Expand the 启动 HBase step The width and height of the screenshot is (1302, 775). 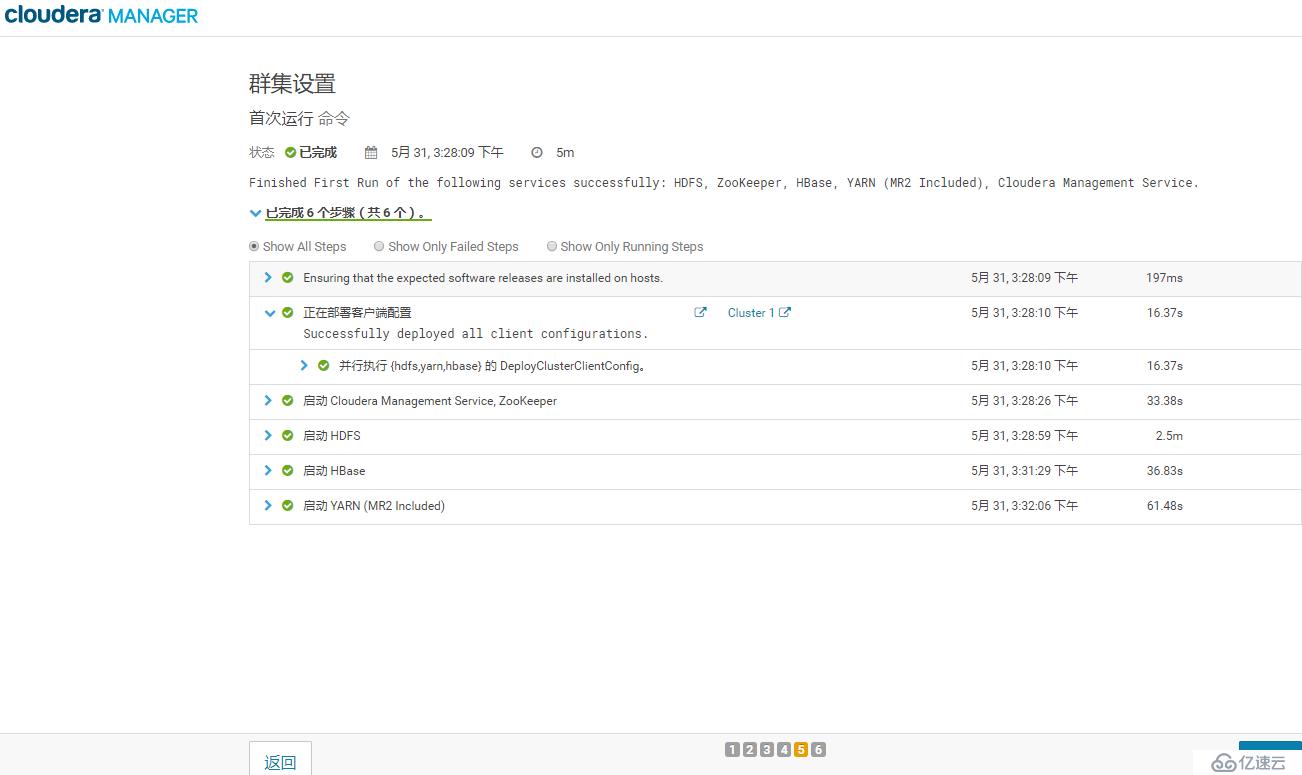pos(268,470)
